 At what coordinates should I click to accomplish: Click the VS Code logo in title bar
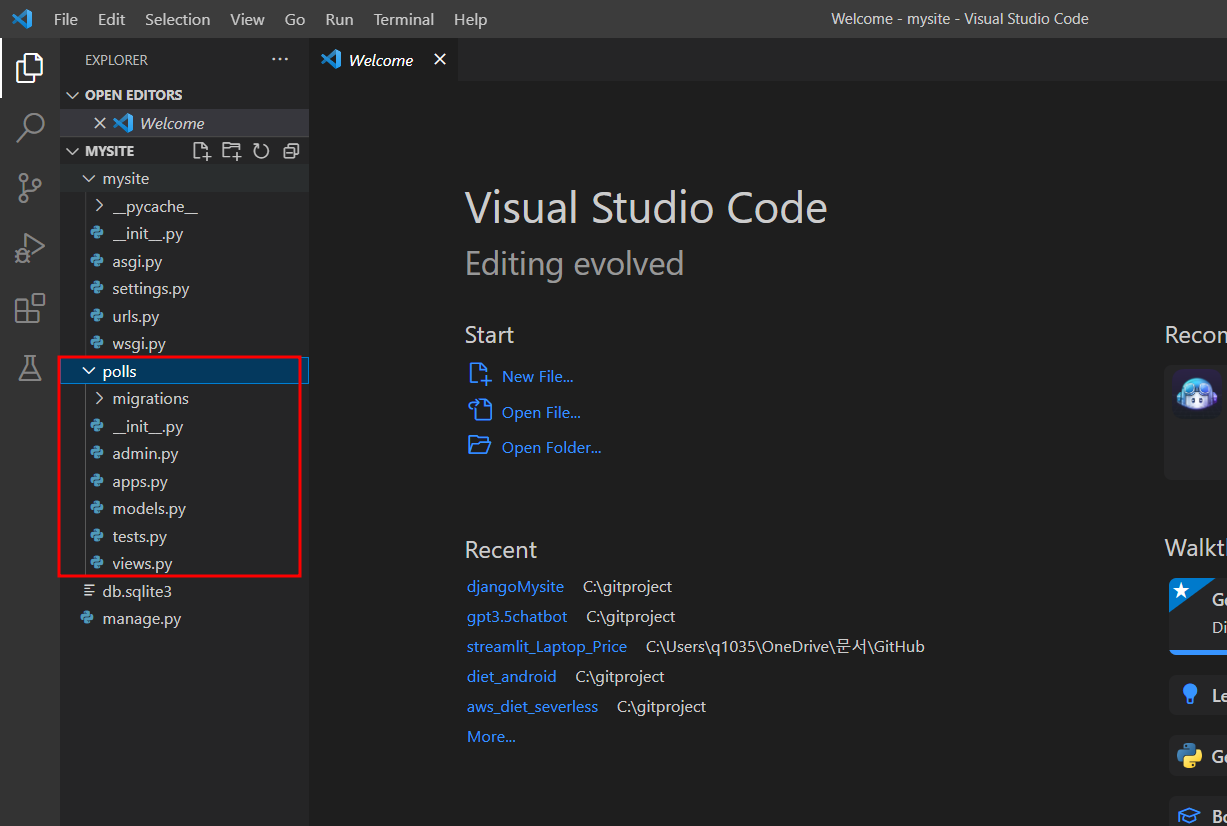point(22,19)
